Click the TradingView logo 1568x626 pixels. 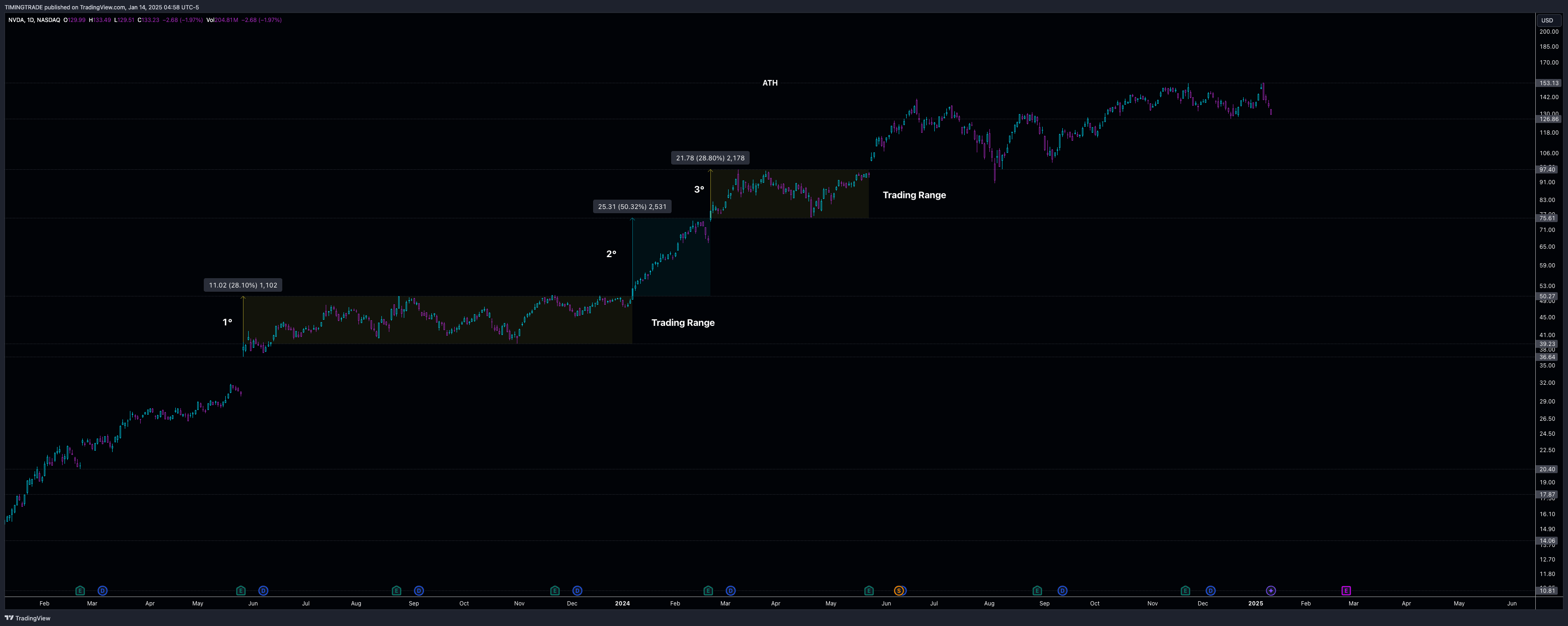click(28, 618)
